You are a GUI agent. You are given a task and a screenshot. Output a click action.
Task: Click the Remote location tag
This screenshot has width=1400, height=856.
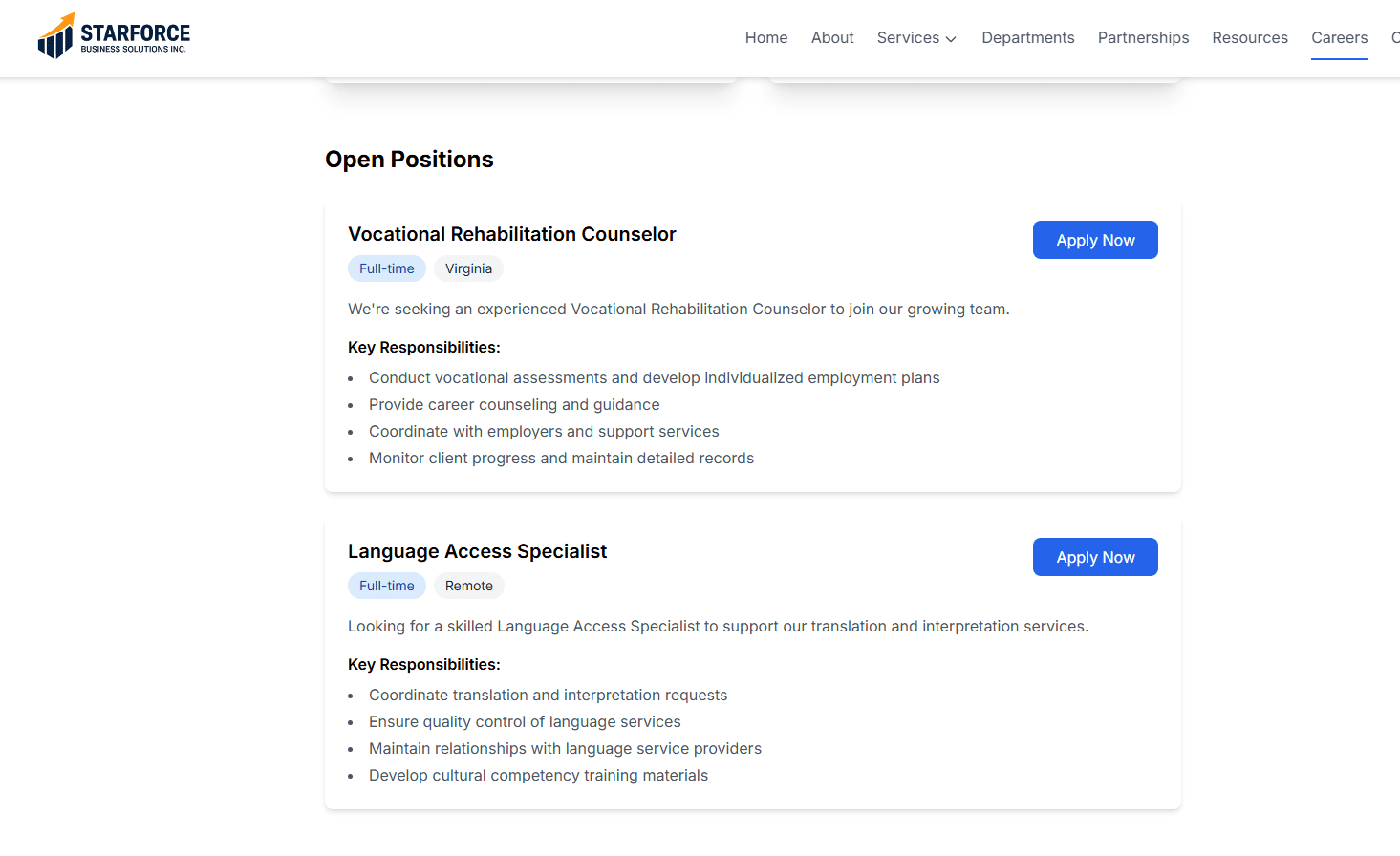(x=468, y=586)
